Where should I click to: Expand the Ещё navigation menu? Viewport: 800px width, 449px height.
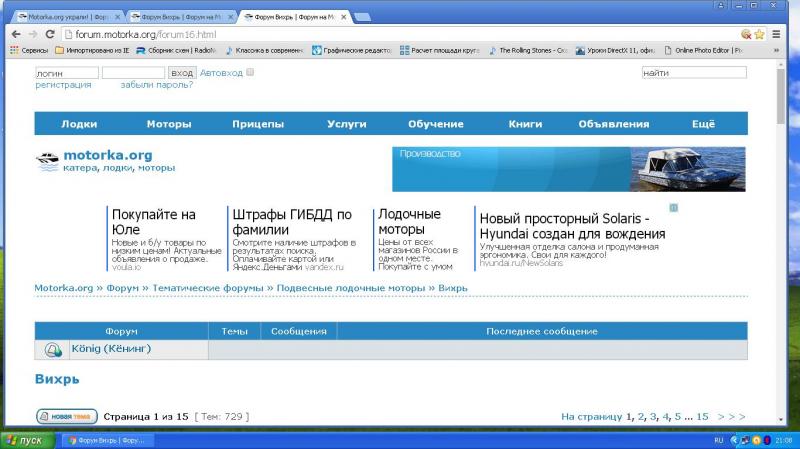point(703,124)
